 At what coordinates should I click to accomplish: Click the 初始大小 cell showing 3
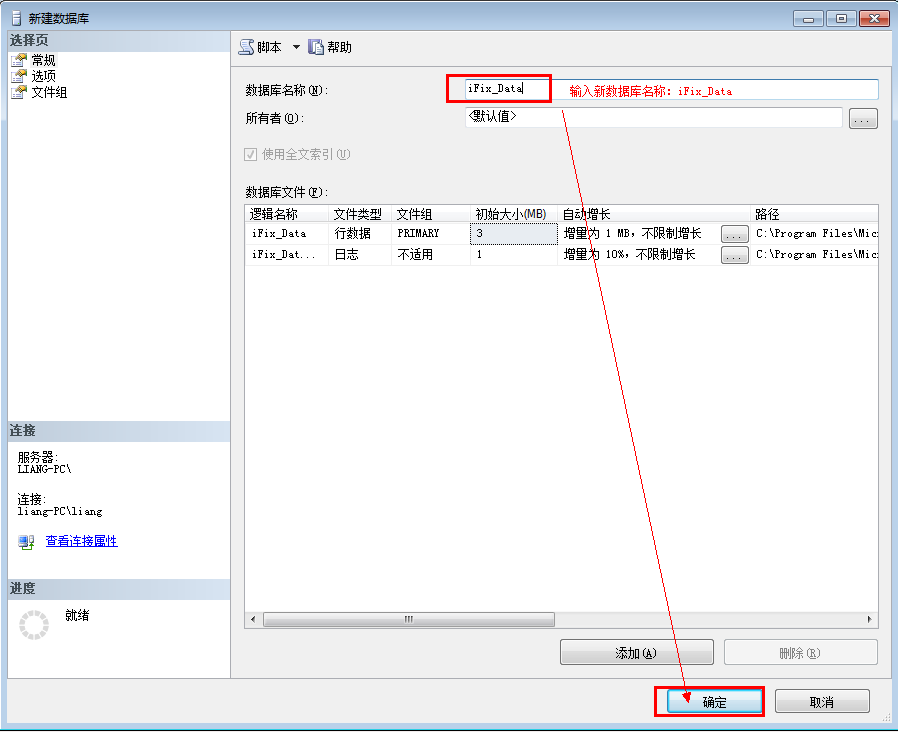pyautogui.click(x=513, y=232)
